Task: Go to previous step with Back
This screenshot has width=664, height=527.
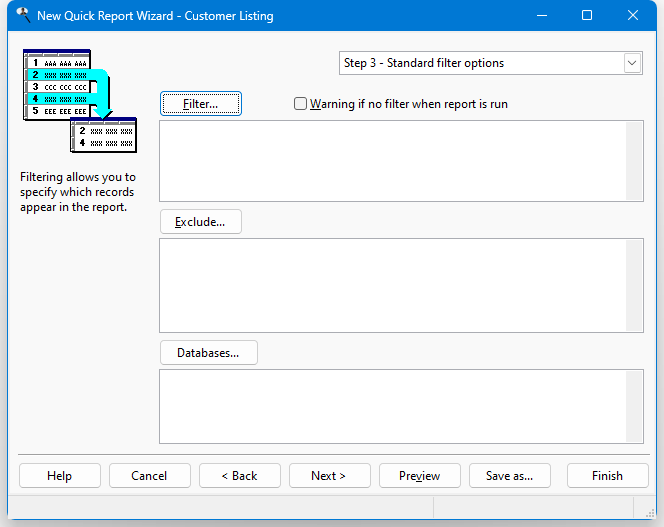Action: click(x=240, y=476)
